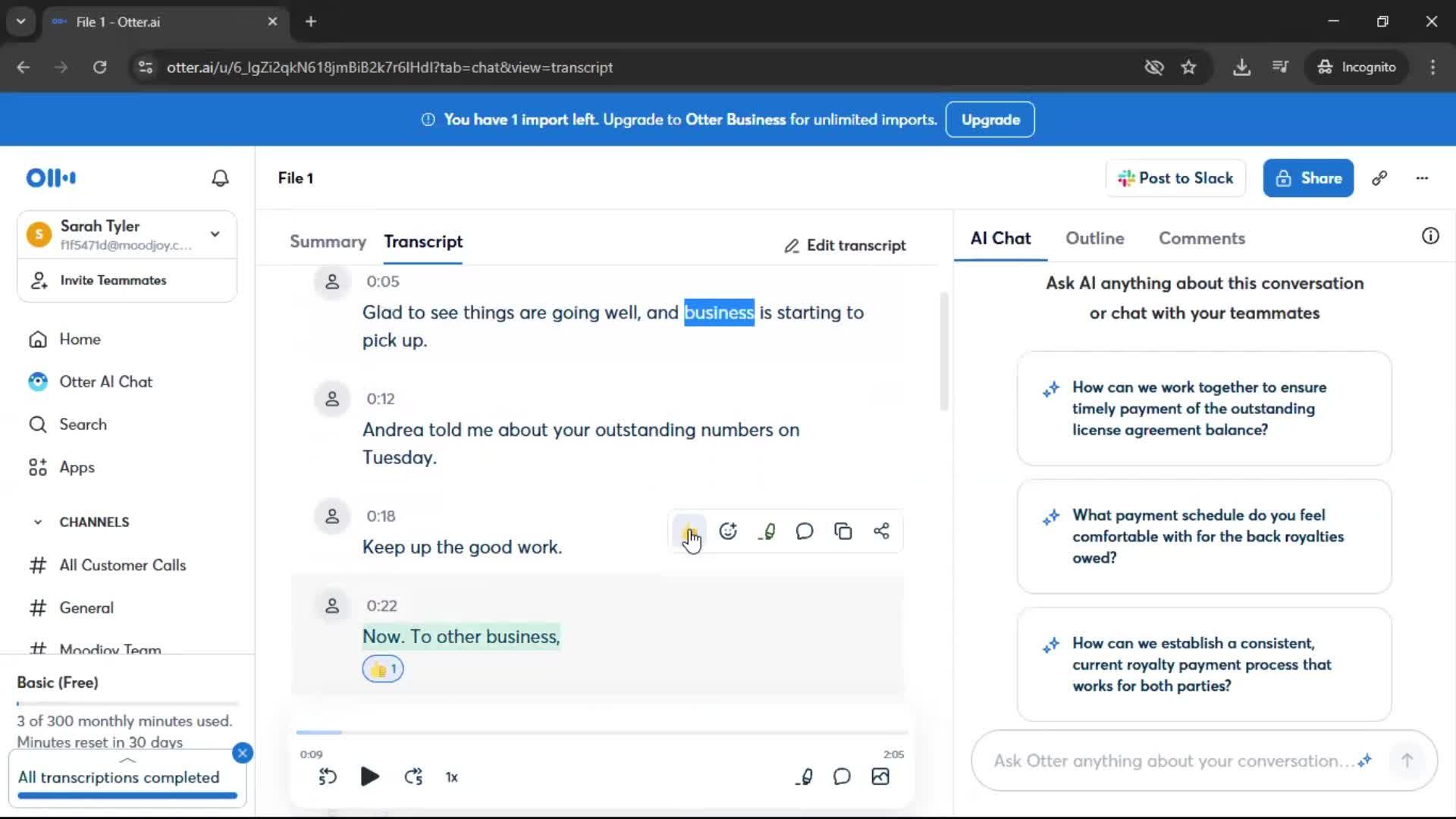
Task: Click Edit transcript
Action: click(845, 245)
